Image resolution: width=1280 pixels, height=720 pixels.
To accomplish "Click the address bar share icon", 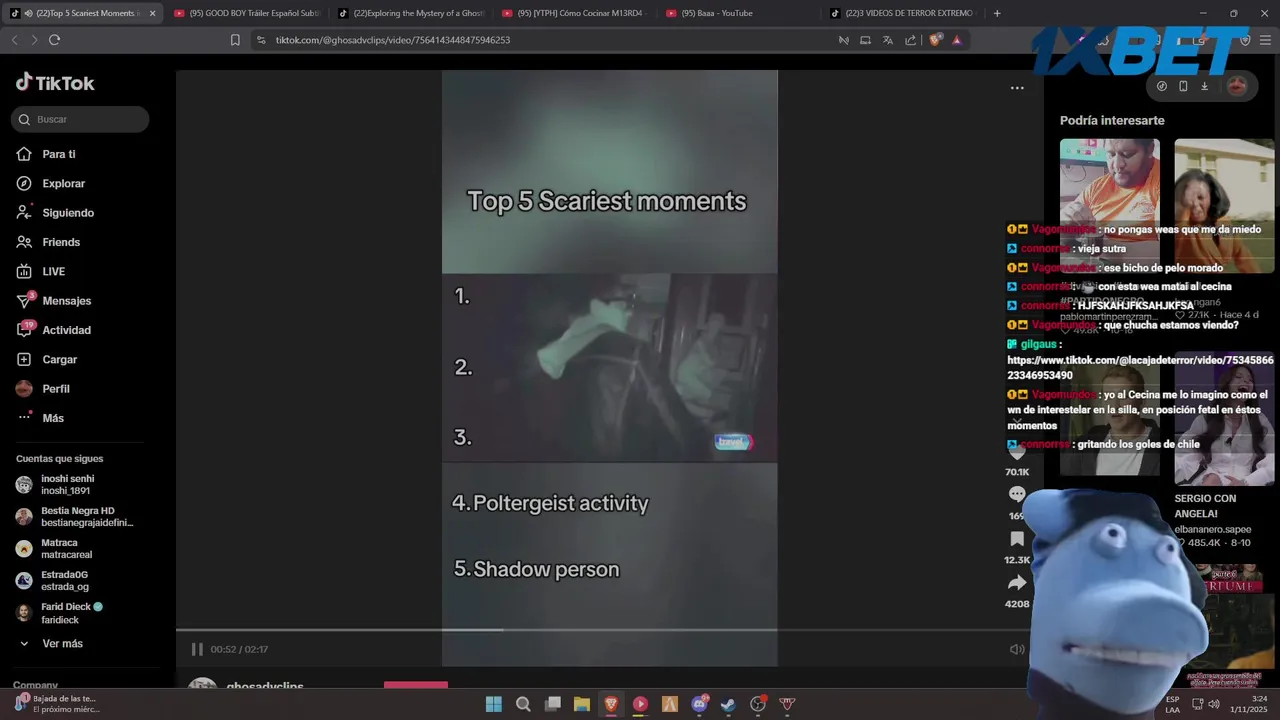I will pyautogui.click(x=910, y=40).
